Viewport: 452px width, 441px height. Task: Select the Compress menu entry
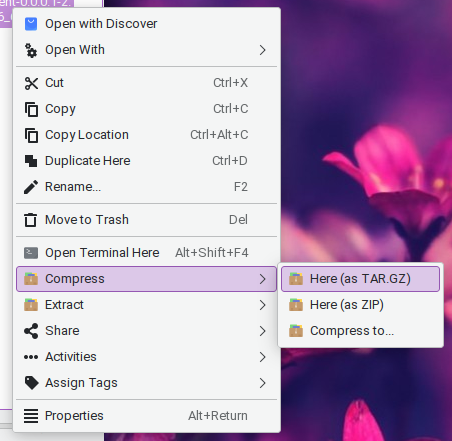146,279
